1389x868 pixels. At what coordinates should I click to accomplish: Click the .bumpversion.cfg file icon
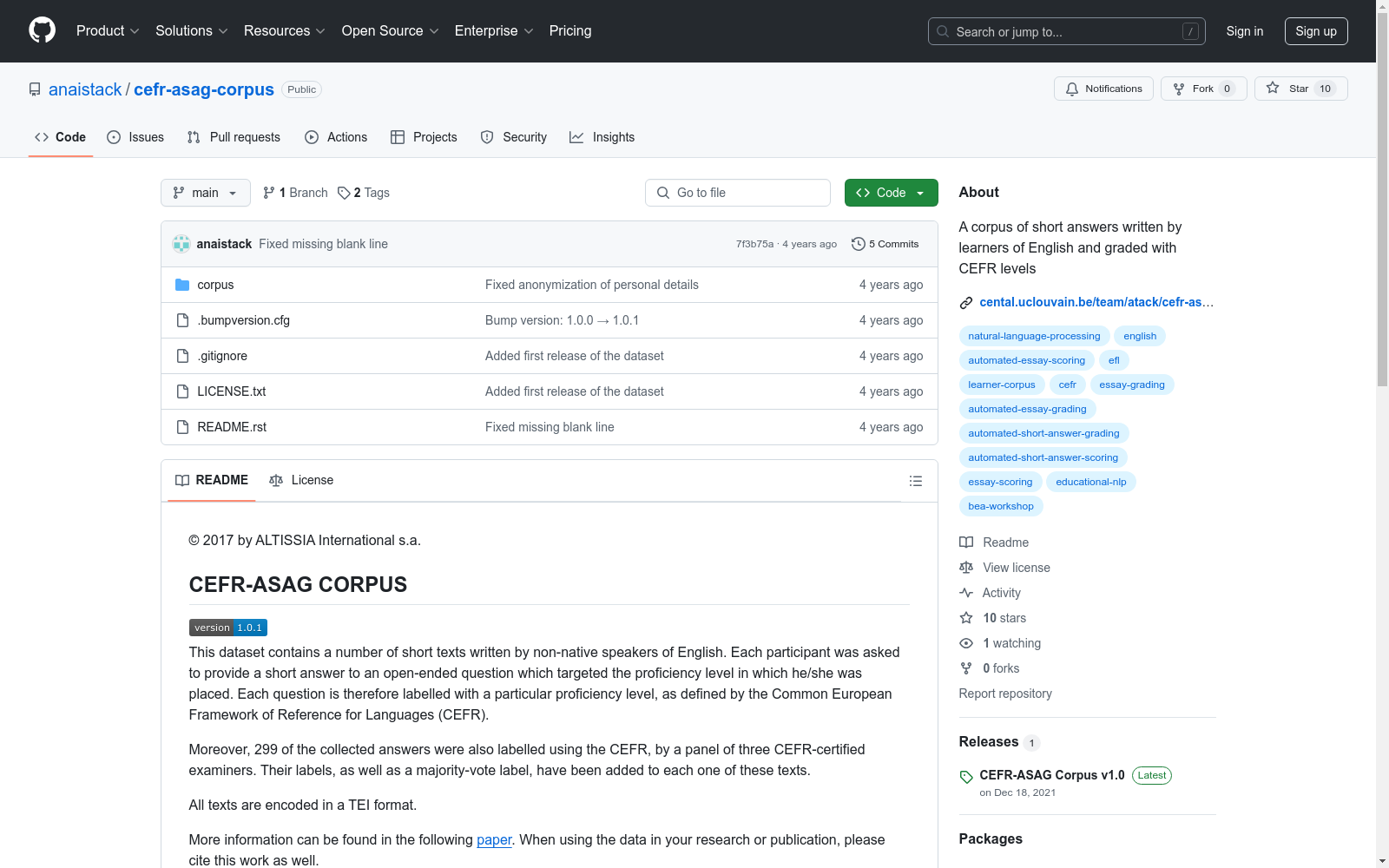(x=182, y=320)
